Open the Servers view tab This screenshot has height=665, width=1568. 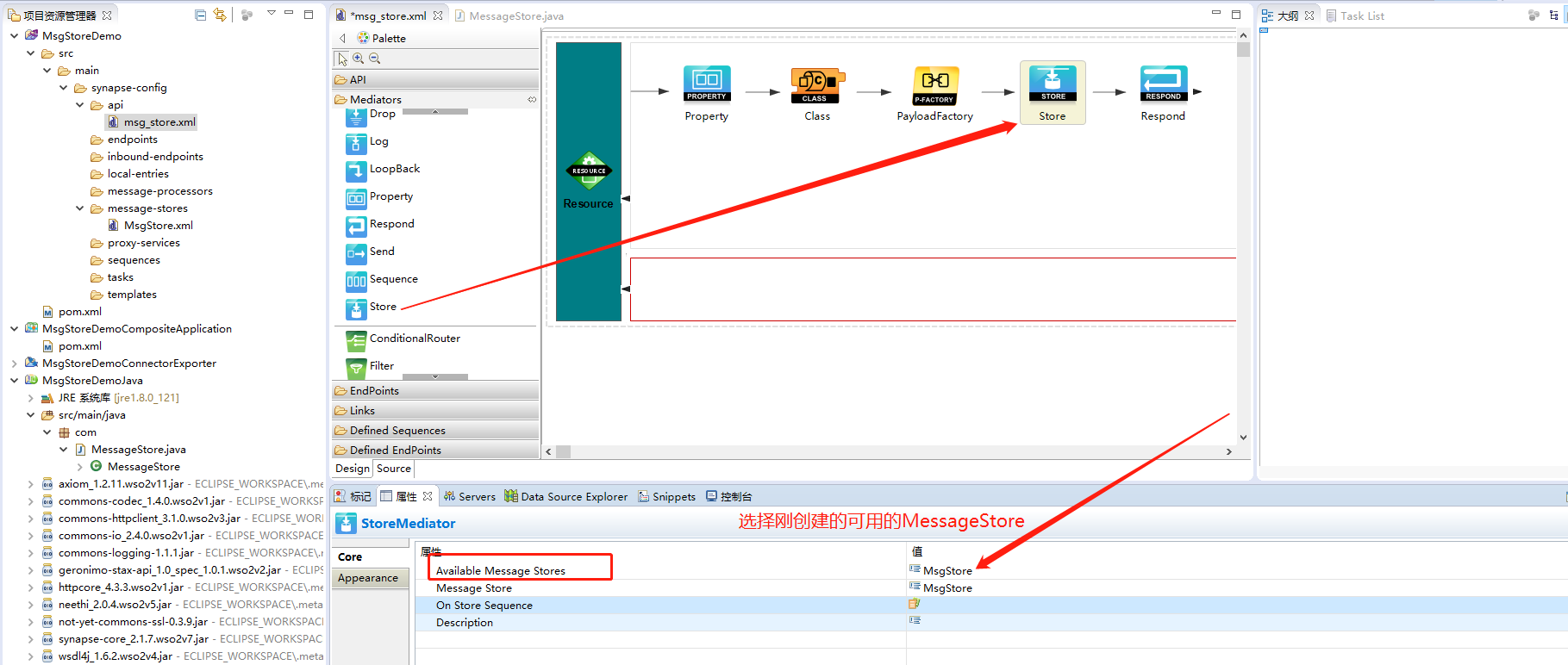pyautogui.click(x=470, y=497)
